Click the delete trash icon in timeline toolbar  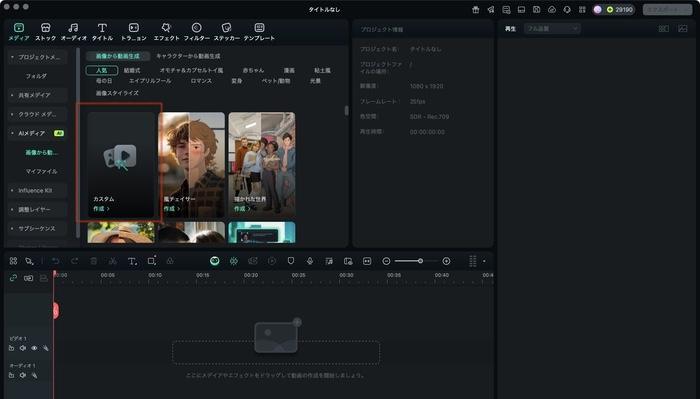click(x=94, y=261)
